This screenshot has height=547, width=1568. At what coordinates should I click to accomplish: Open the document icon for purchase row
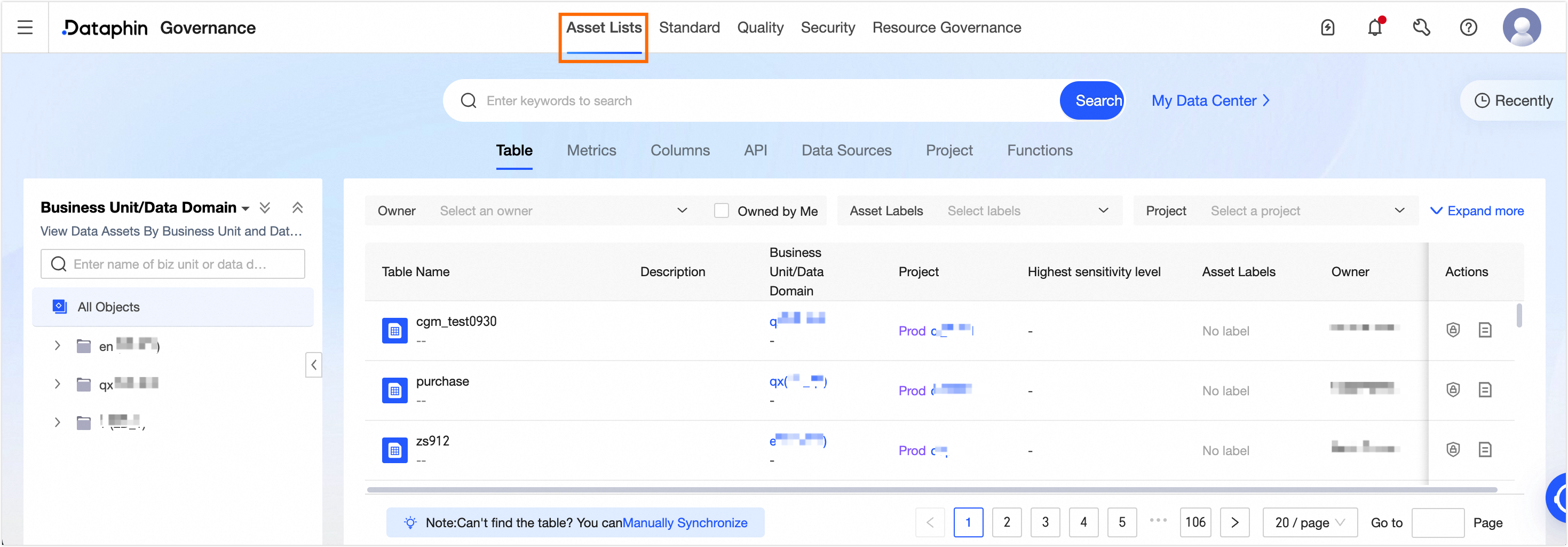click(1485, 390)
